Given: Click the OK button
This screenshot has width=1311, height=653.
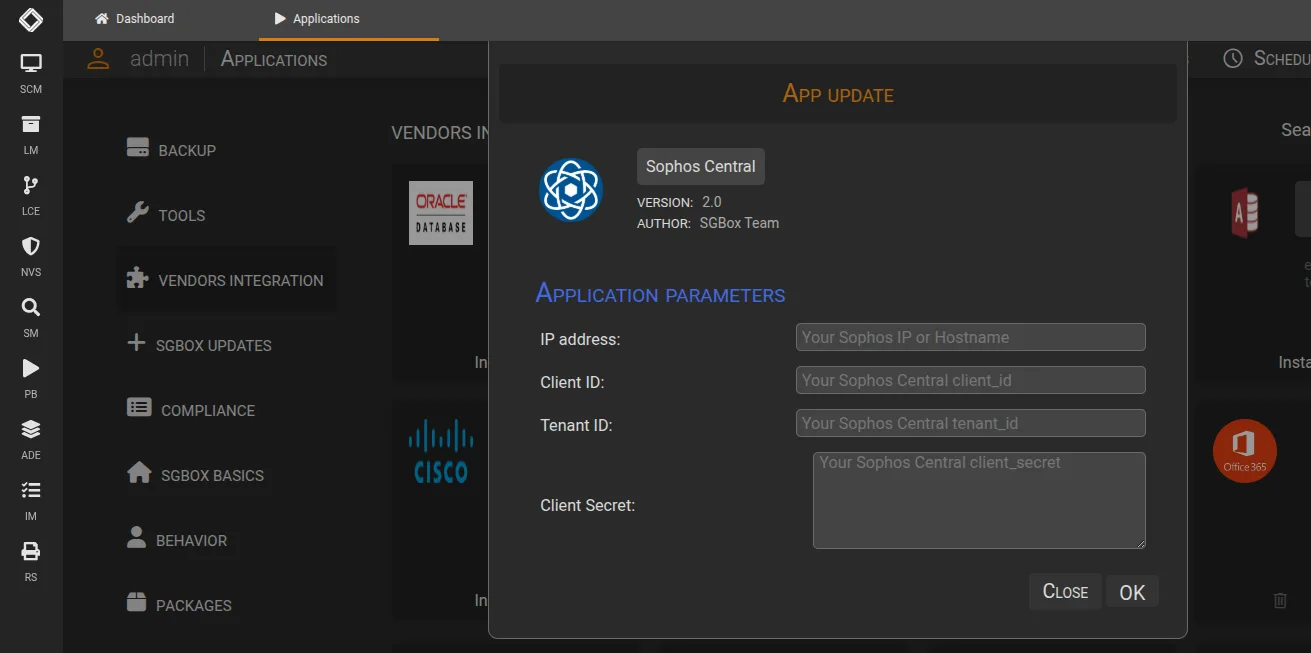Looking at the screenshot, I should pos(1132,591).
